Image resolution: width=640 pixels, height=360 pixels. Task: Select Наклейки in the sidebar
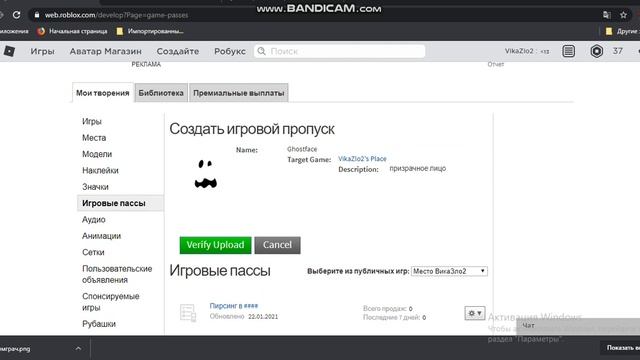pyautogui.click(x=100, y=170)
